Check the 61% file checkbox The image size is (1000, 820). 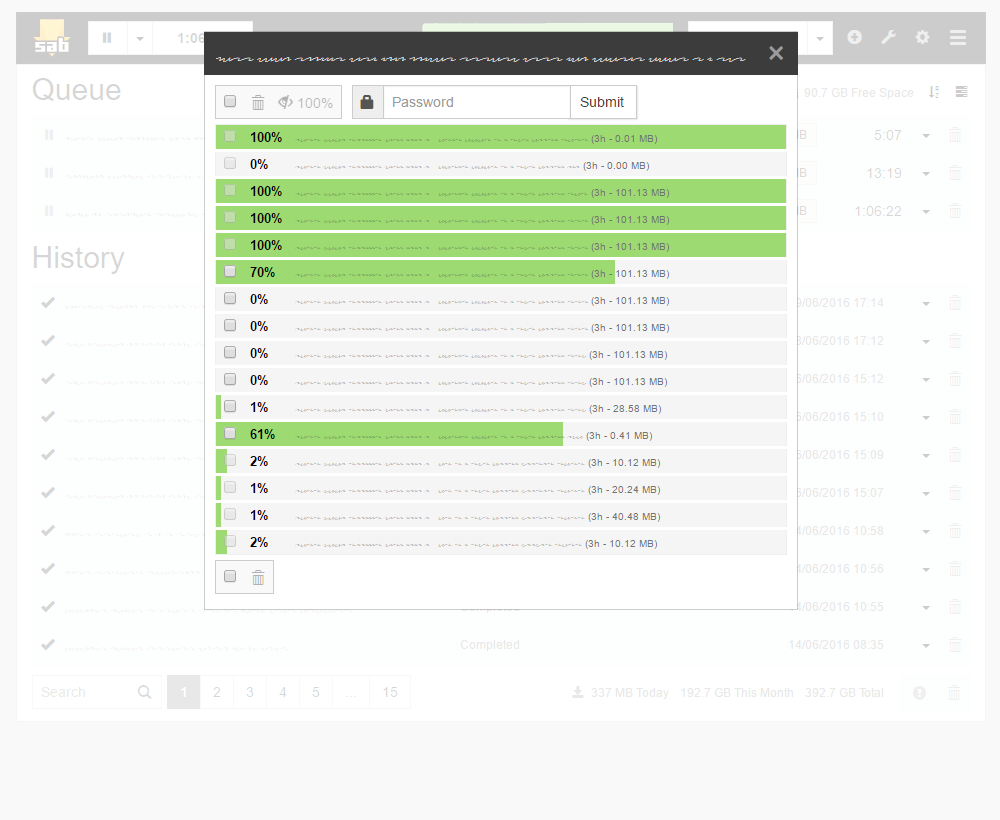(230, 434)
